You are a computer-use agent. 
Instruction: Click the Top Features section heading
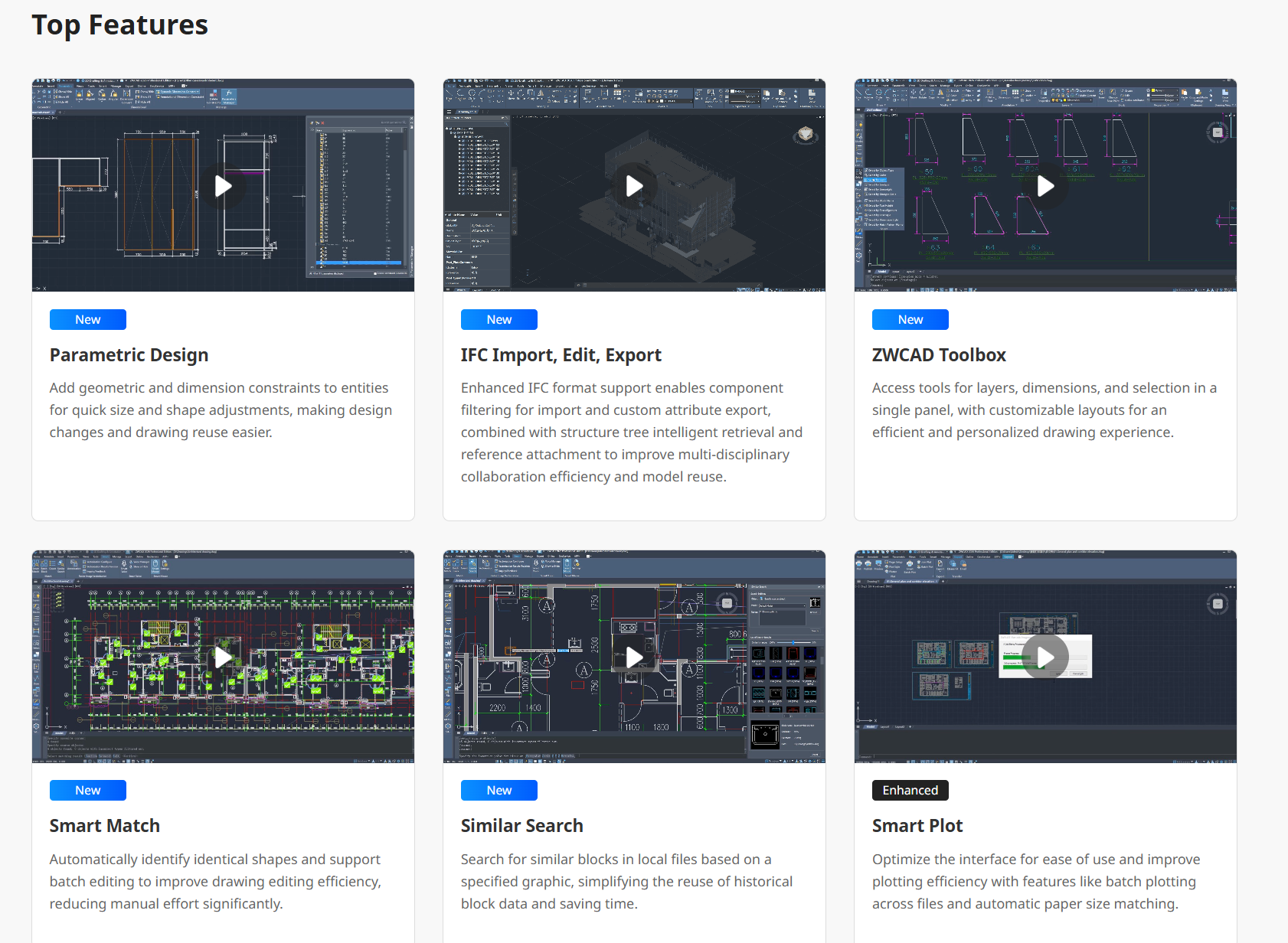tap(119, 25)
